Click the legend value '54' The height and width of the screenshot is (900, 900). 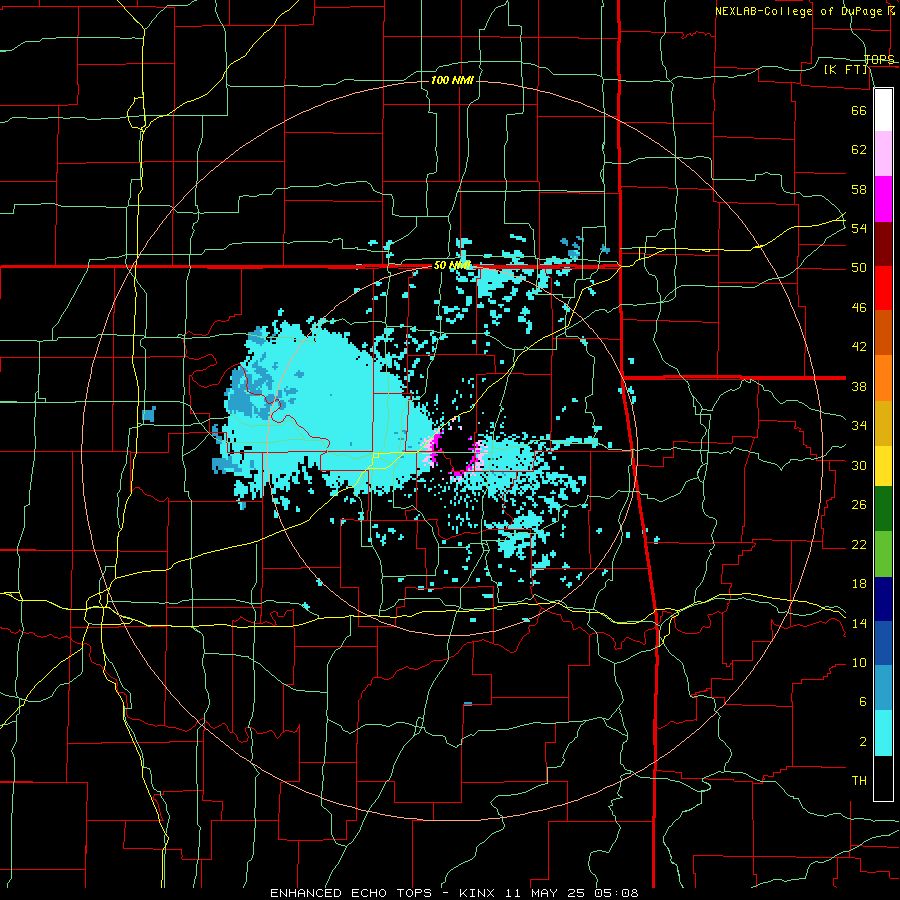(859, 228)
